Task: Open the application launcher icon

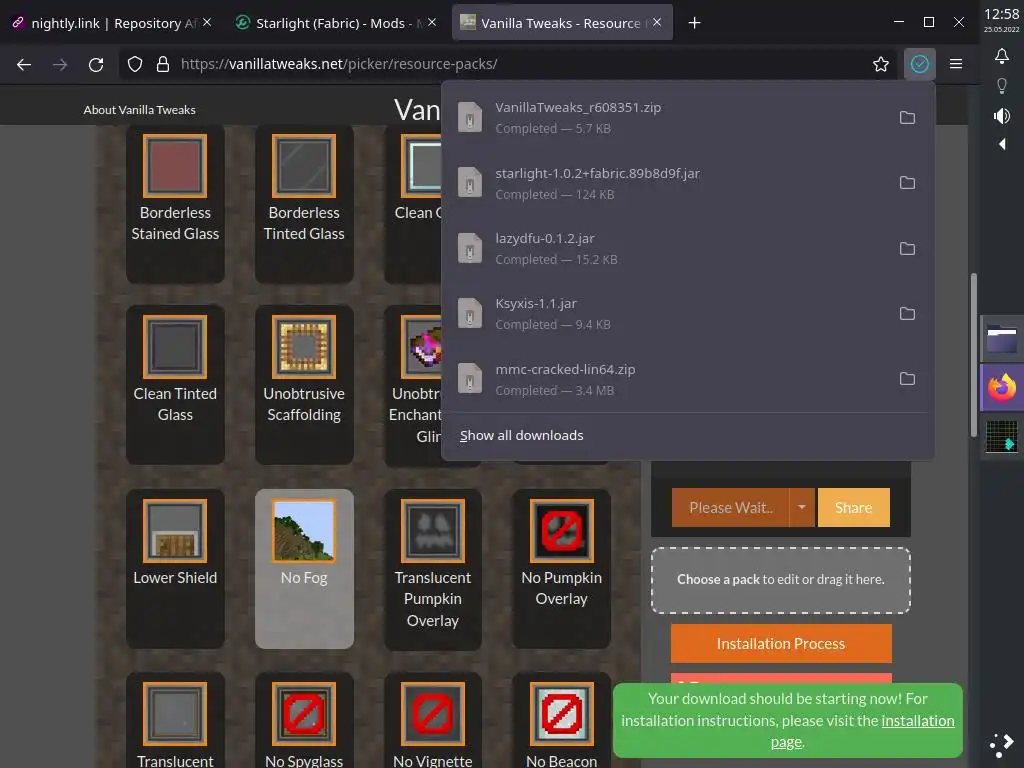Action: coord(1002,743)
